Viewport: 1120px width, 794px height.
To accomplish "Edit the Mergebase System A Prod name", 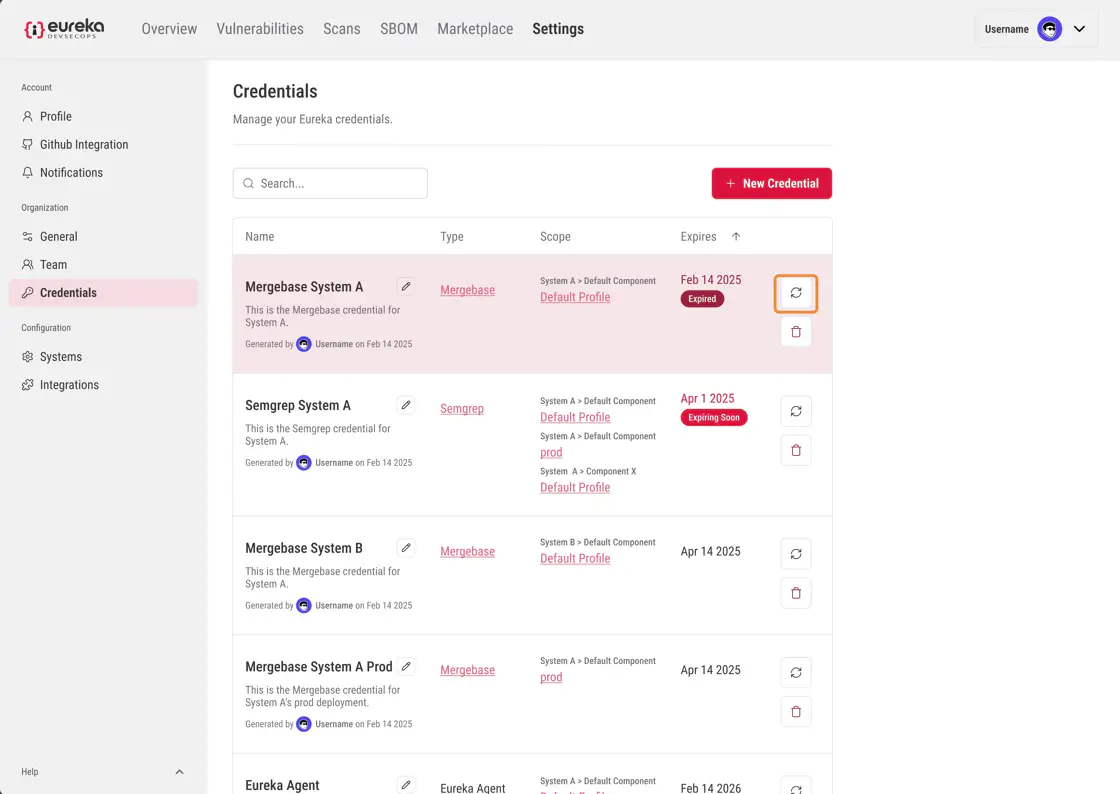I will [405, 666].
